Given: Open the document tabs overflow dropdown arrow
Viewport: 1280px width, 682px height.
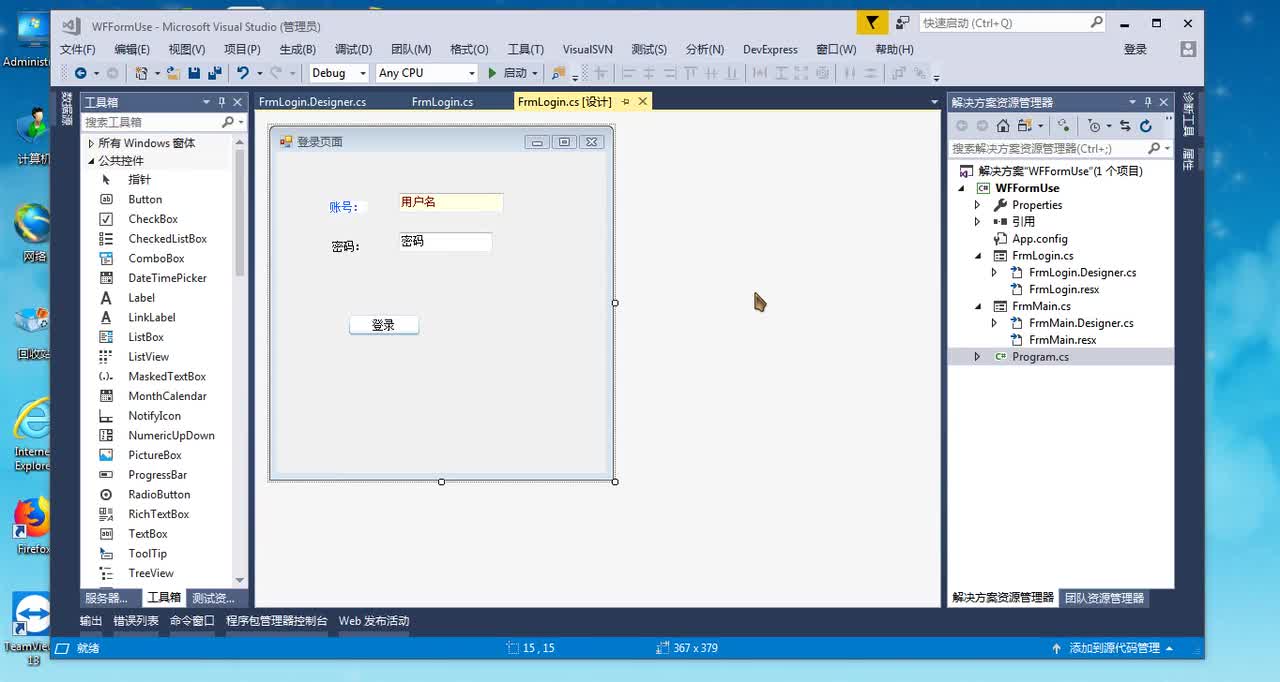Looking at the screenshot, I should [x=934, y=102].
